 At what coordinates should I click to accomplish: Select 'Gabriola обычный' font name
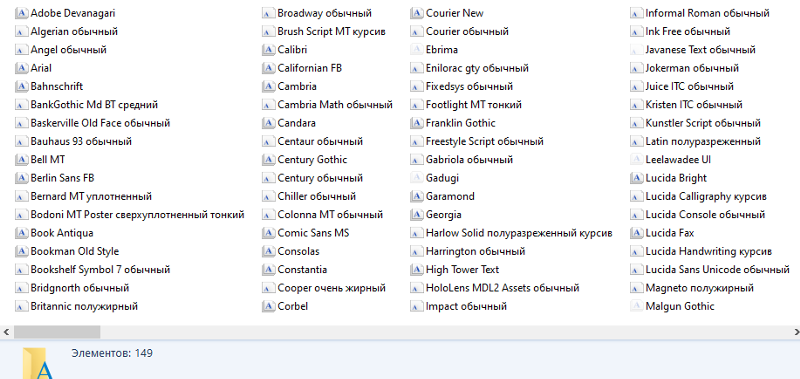(469, 160)
